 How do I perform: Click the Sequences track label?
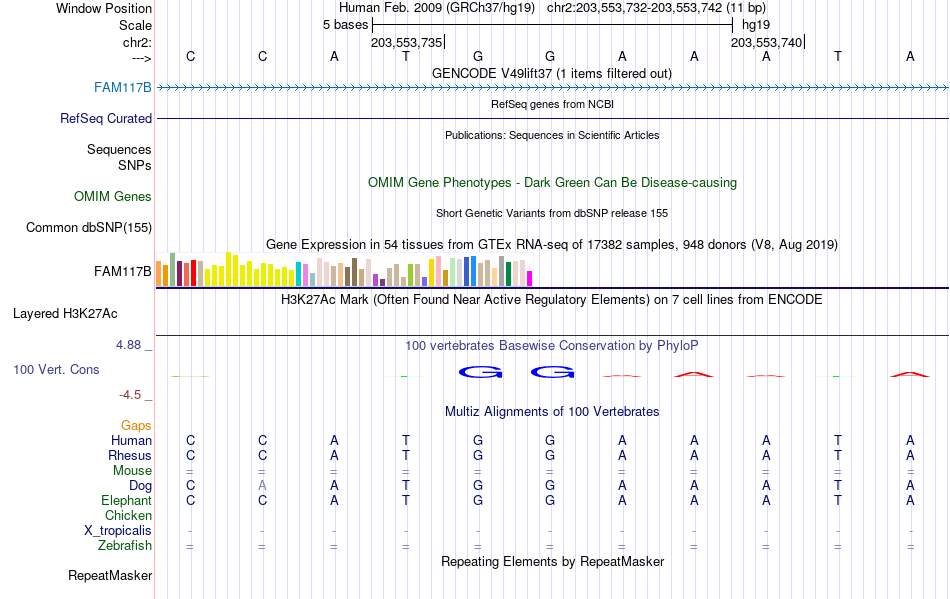tap(119, 150)
